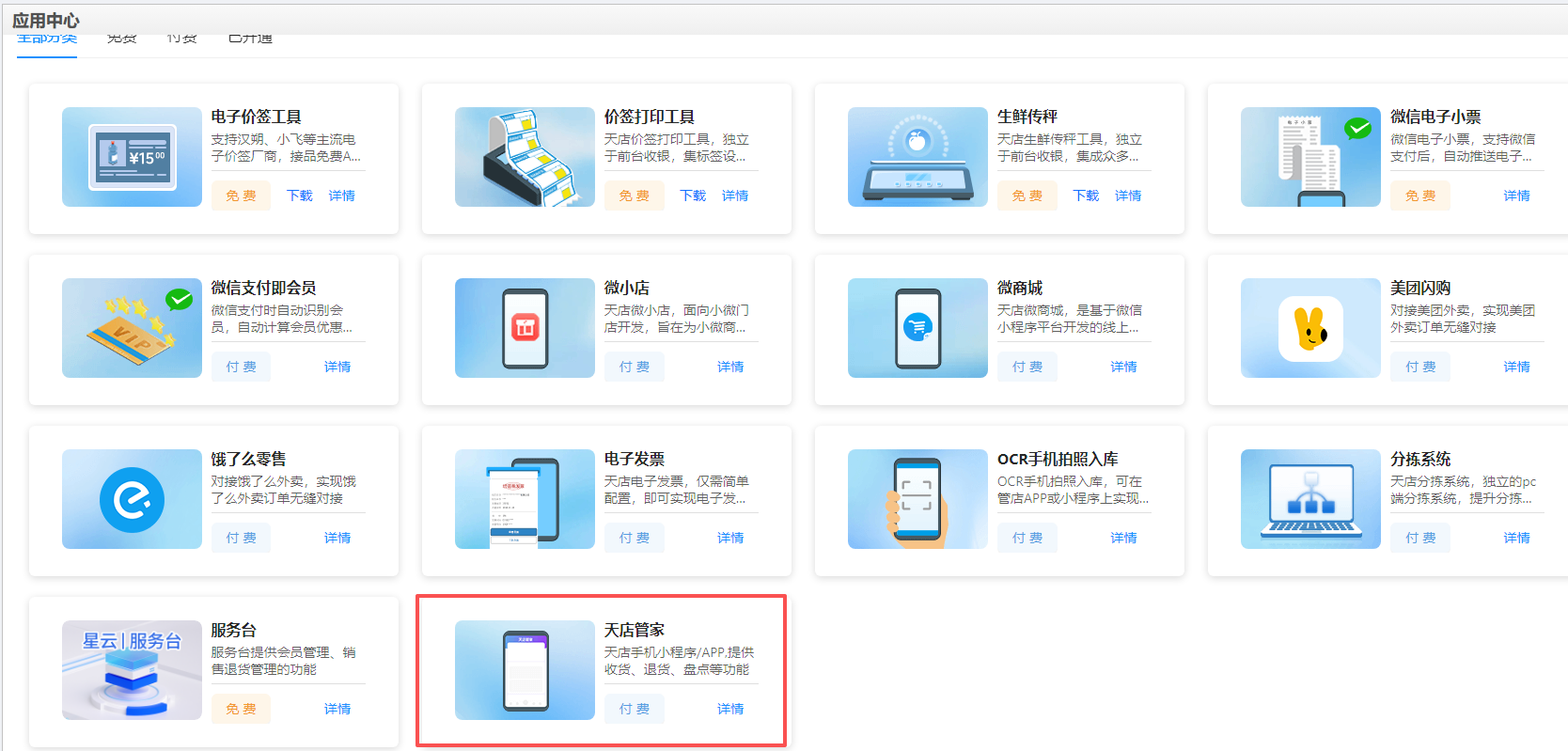Open 分拣系统 详情 link
Screen dimensions: 1568x751
pos(1517,538)
